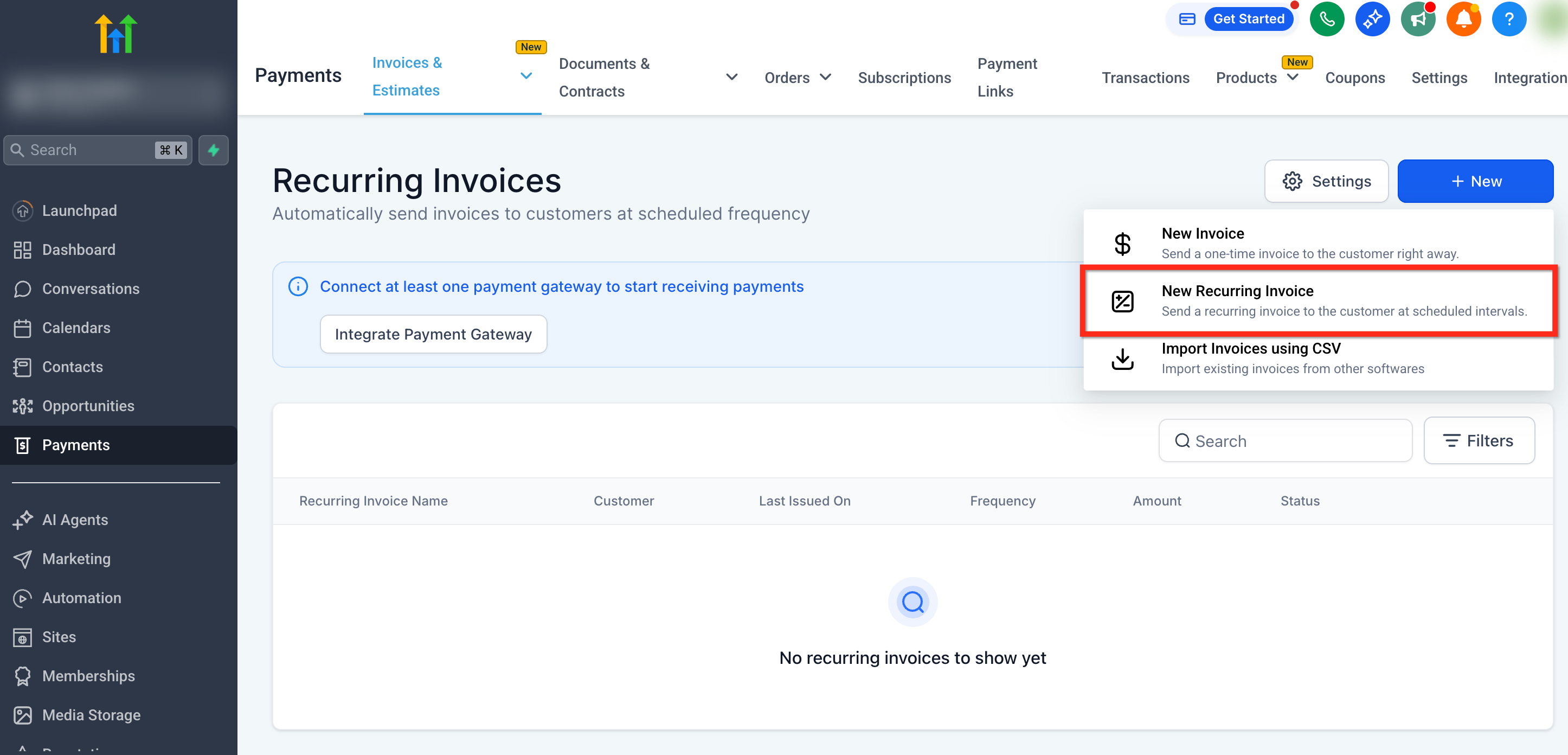
Task: Click the lightning bolt quick actions icon
Action: [x=213, y=150]
